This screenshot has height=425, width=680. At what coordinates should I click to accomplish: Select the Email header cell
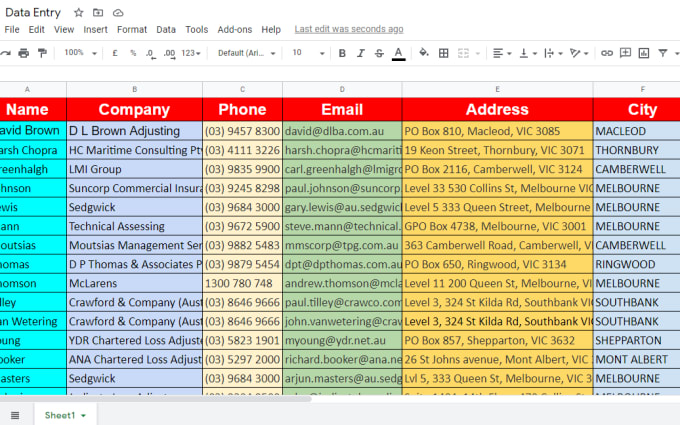point(342,109)
